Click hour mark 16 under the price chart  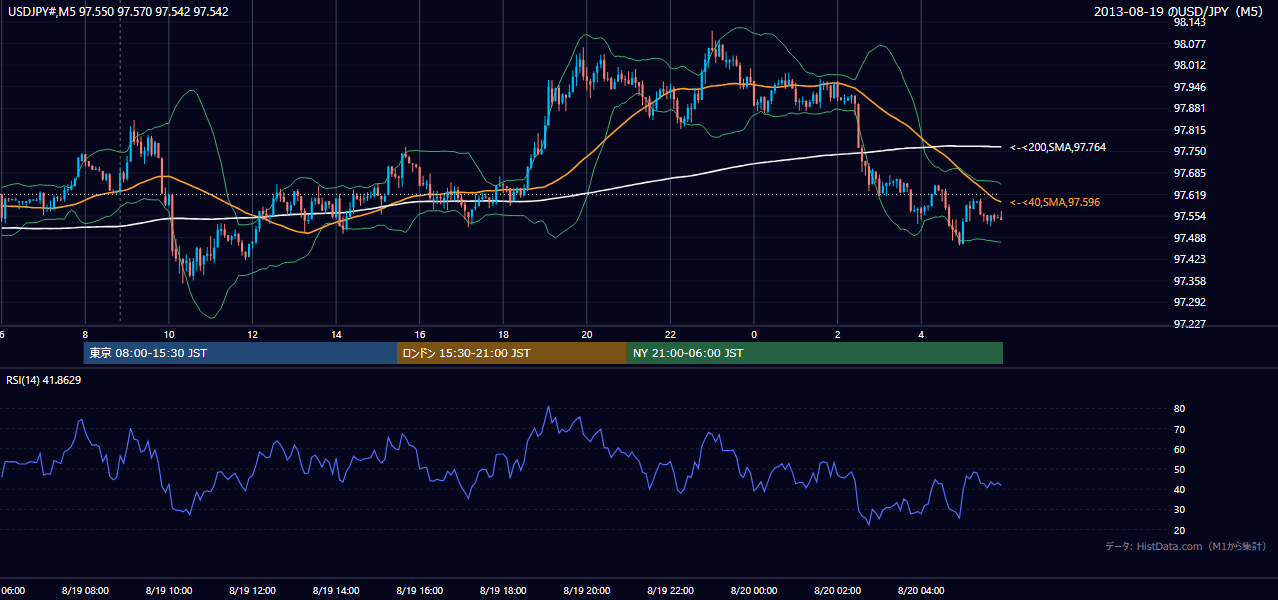420,334
